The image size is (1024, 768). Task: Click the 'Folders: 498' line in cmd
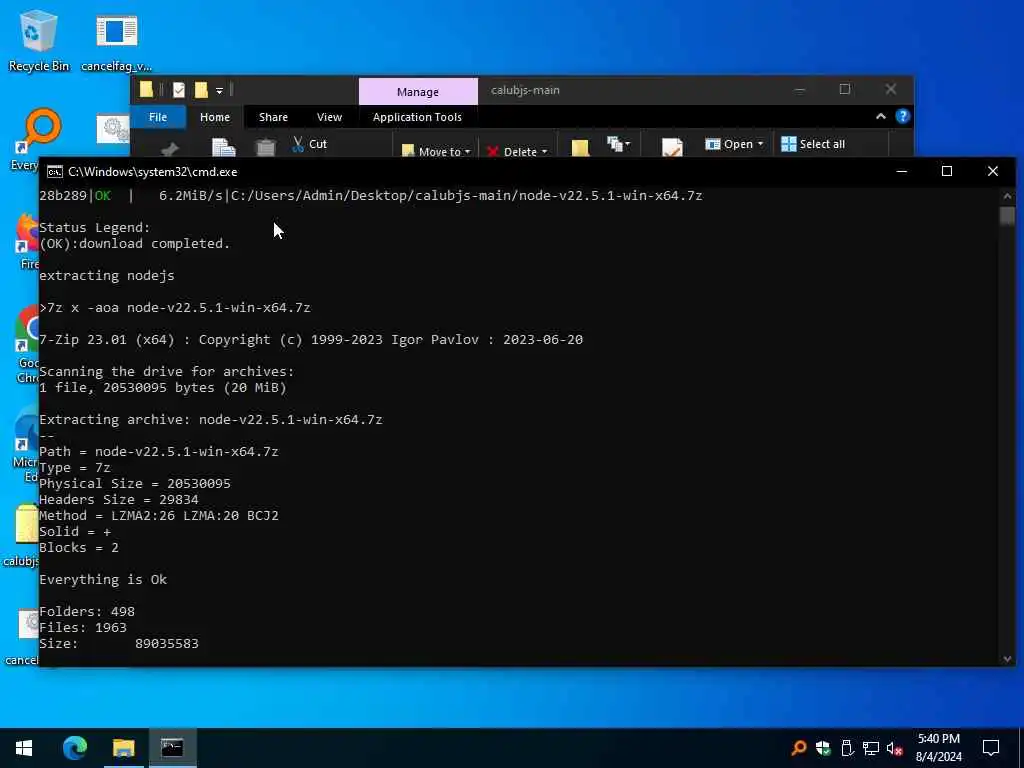[x=87, y=611]
